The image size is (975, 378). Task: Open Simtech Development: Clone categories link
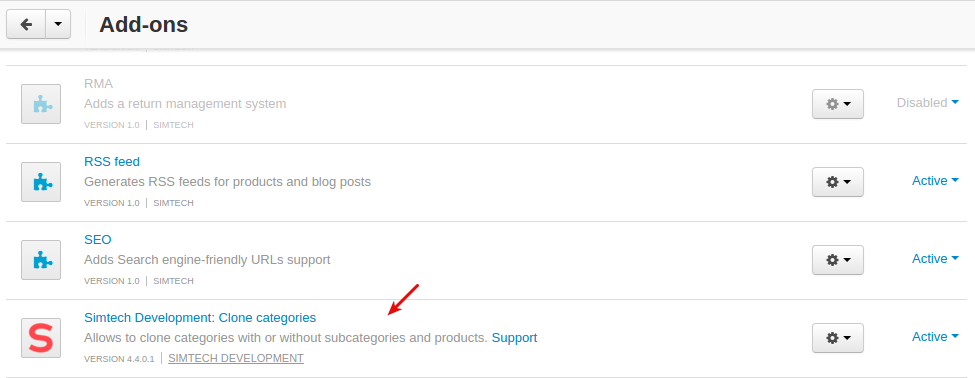tap(200, 318)
